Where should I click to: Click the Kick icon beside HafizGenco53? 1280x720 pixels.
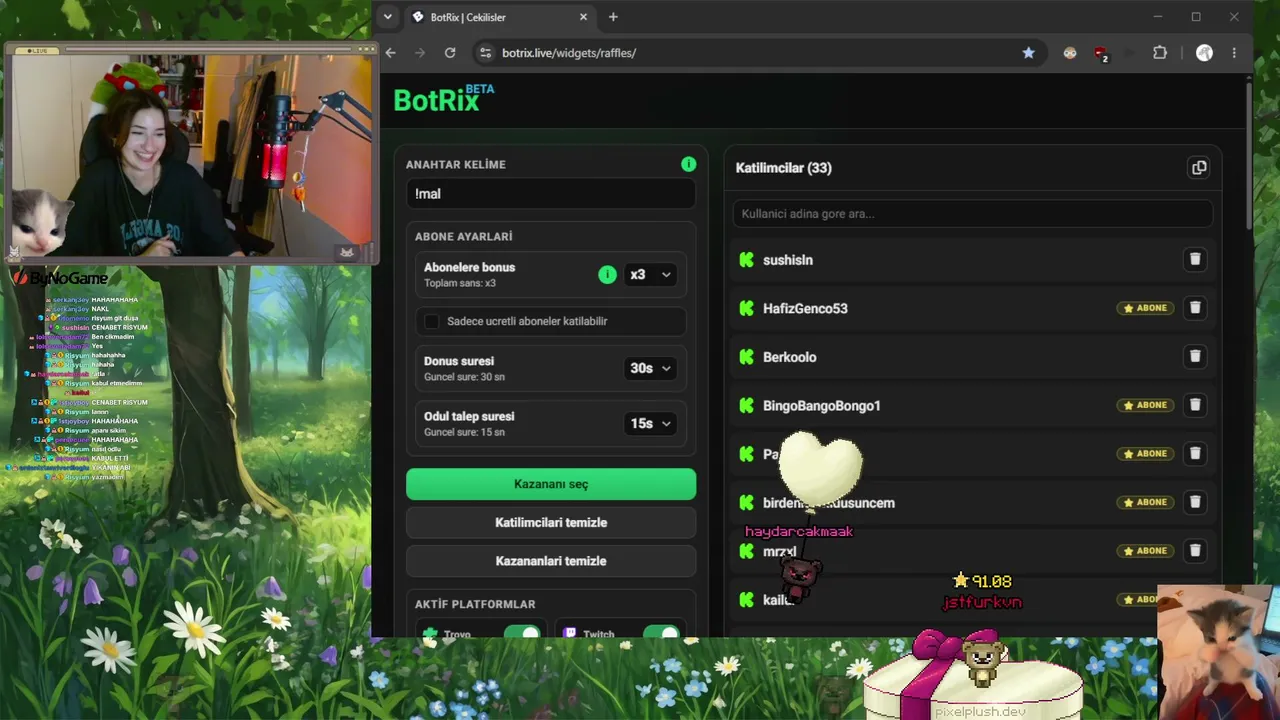pyautogui.click(x=746, y=308)
